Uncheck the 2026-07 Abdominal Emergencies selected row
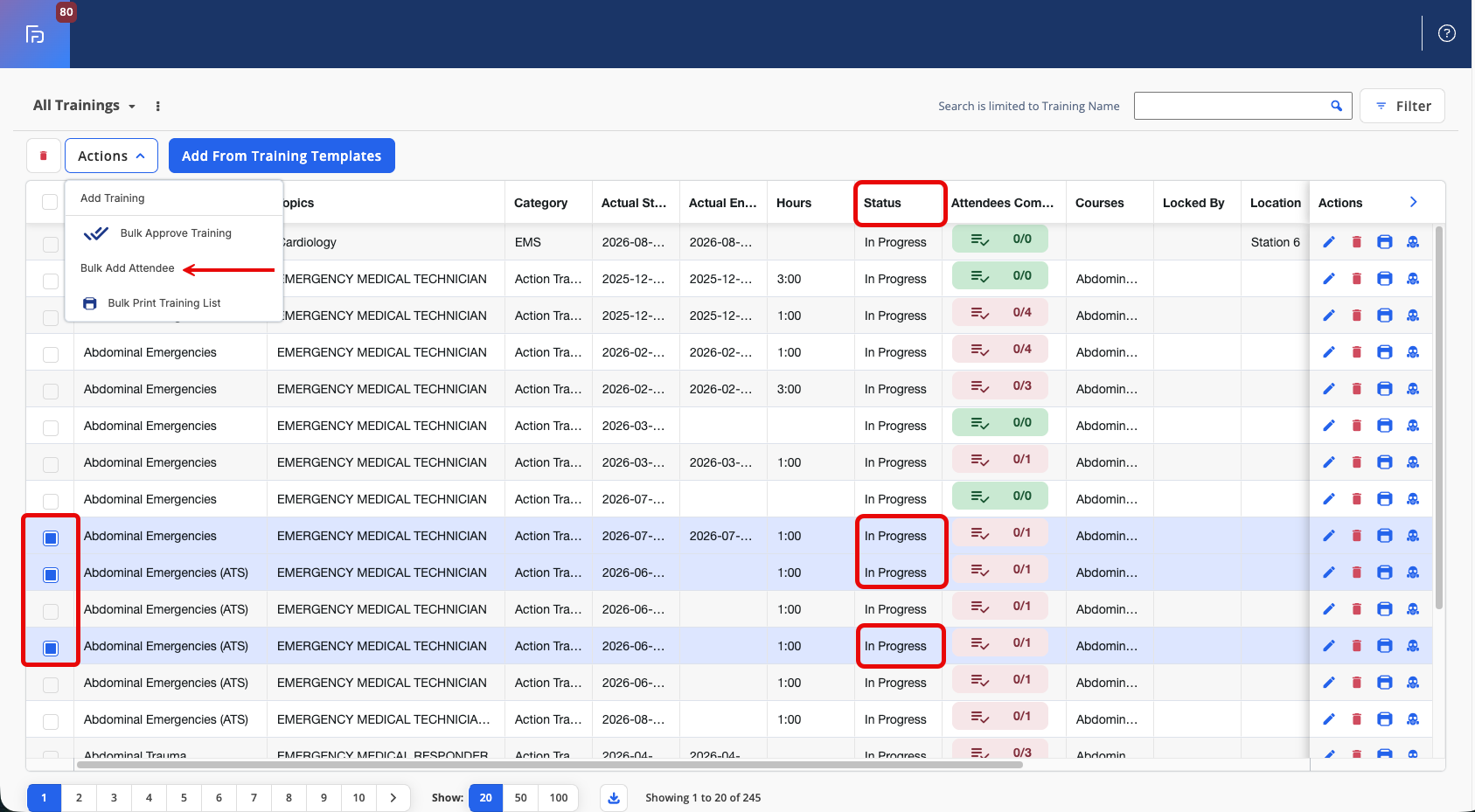The width and height of the screenshot is (1475, 812). (51, 538)
